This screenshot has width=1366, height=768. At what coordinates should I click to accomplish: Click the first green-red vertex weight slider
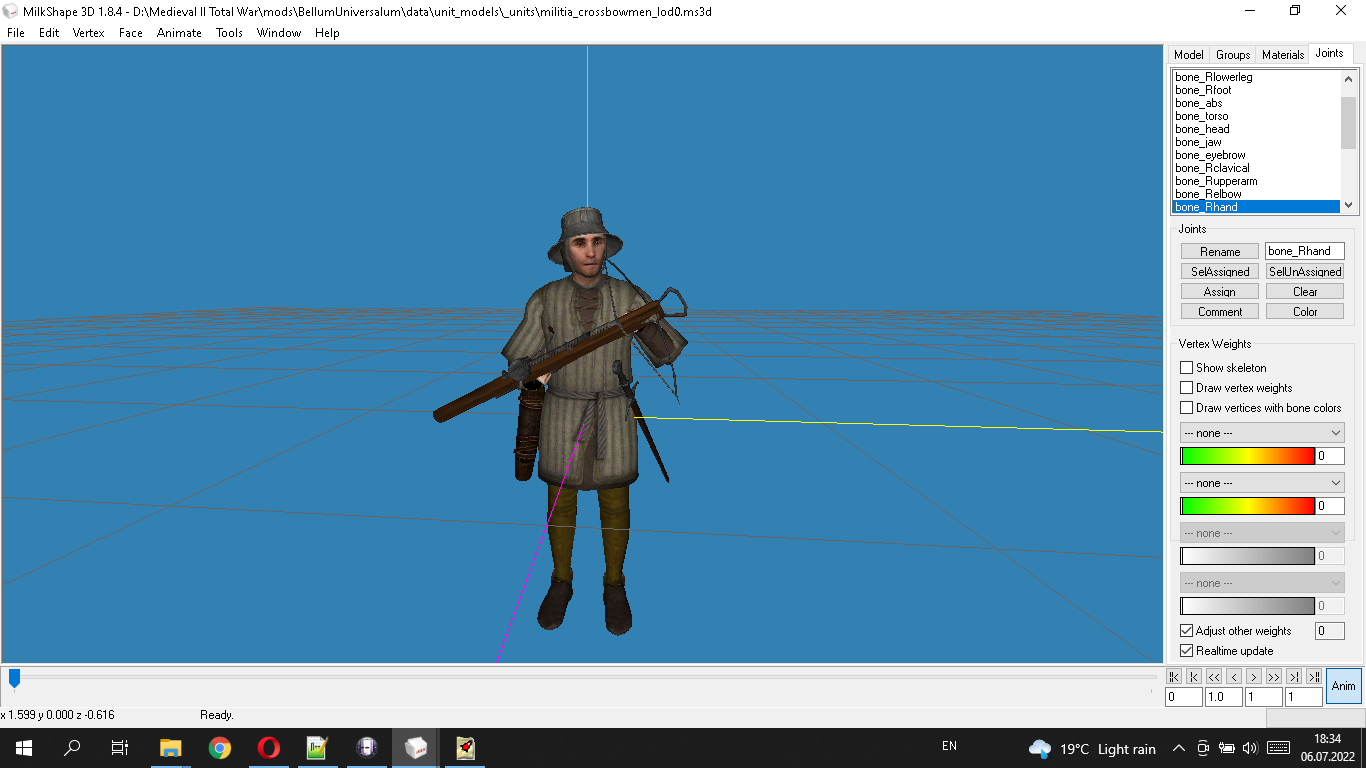1247,456
